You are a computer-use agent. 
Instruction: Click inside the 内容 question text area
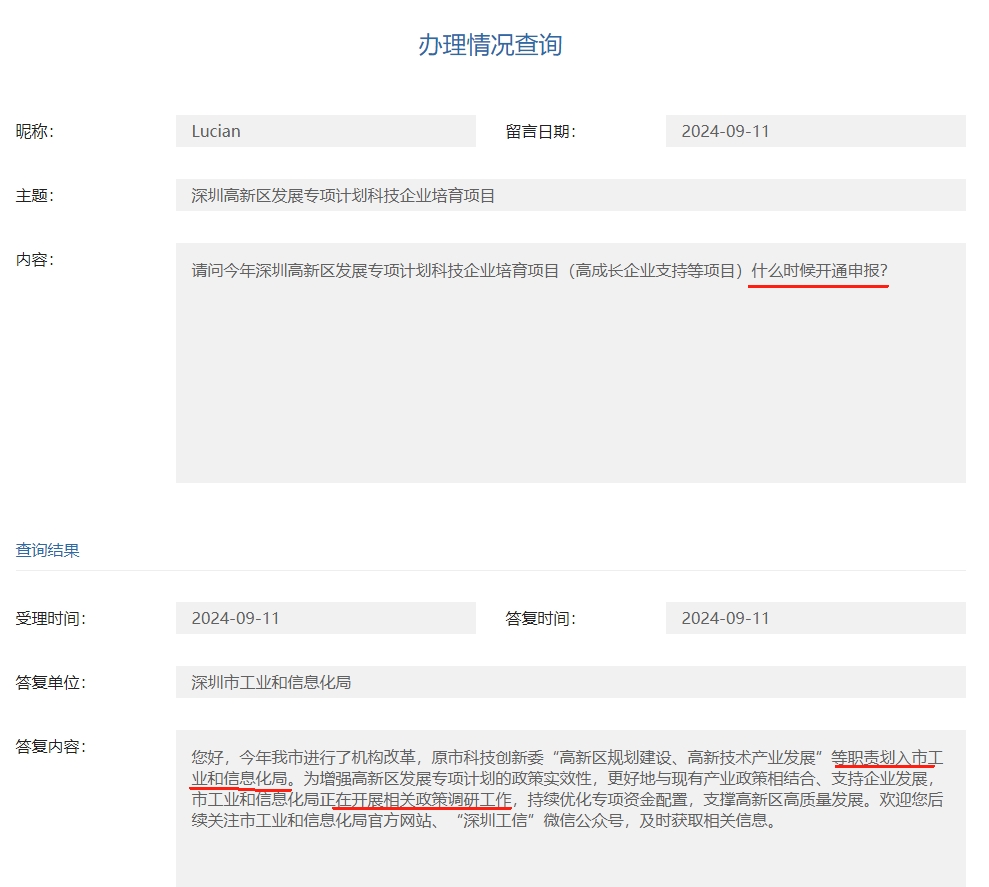570,380
